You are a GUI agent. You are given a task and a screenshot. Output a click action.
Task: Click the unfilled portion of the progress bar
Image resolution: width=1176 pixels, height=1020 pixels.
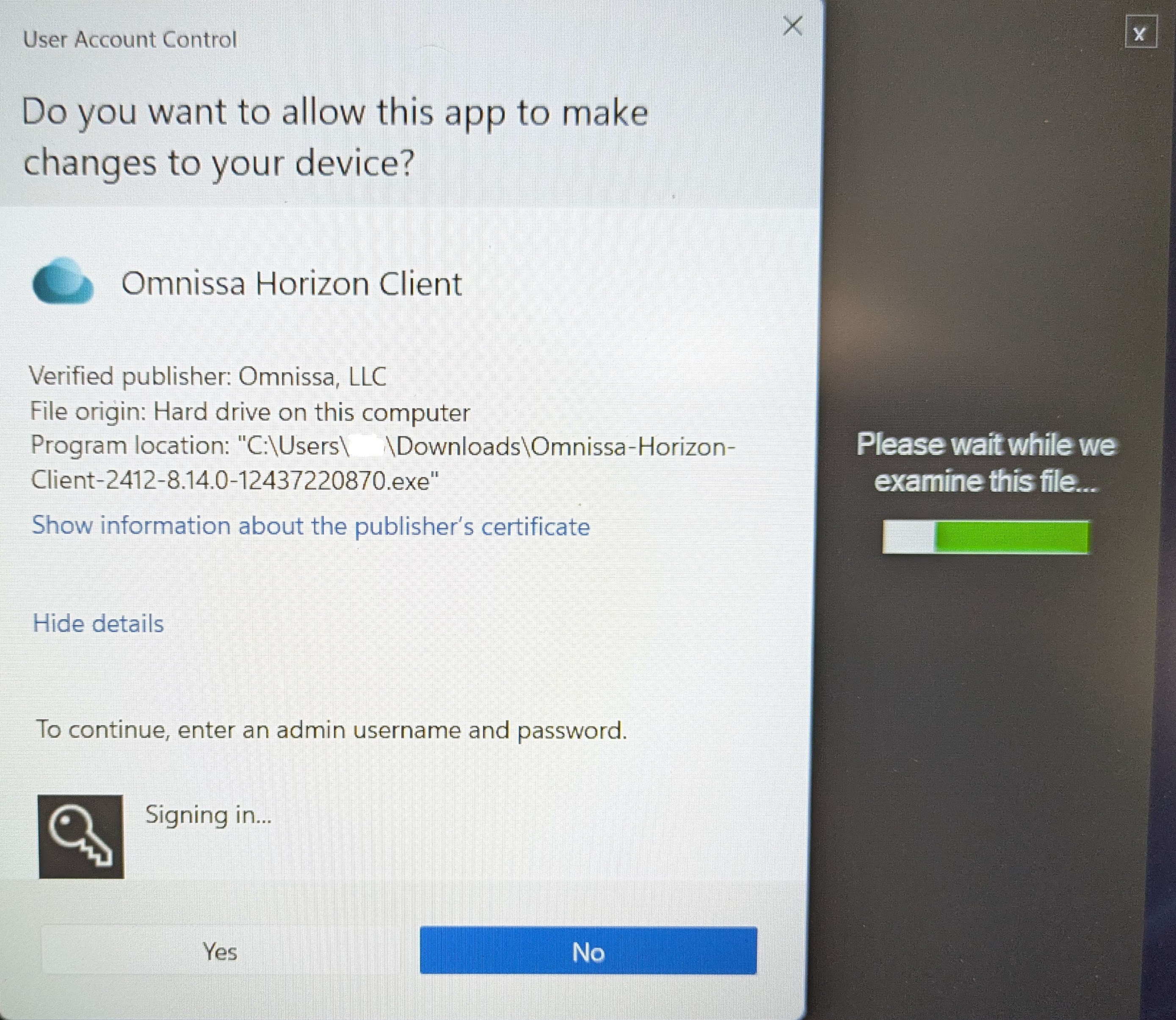[908, 536]
